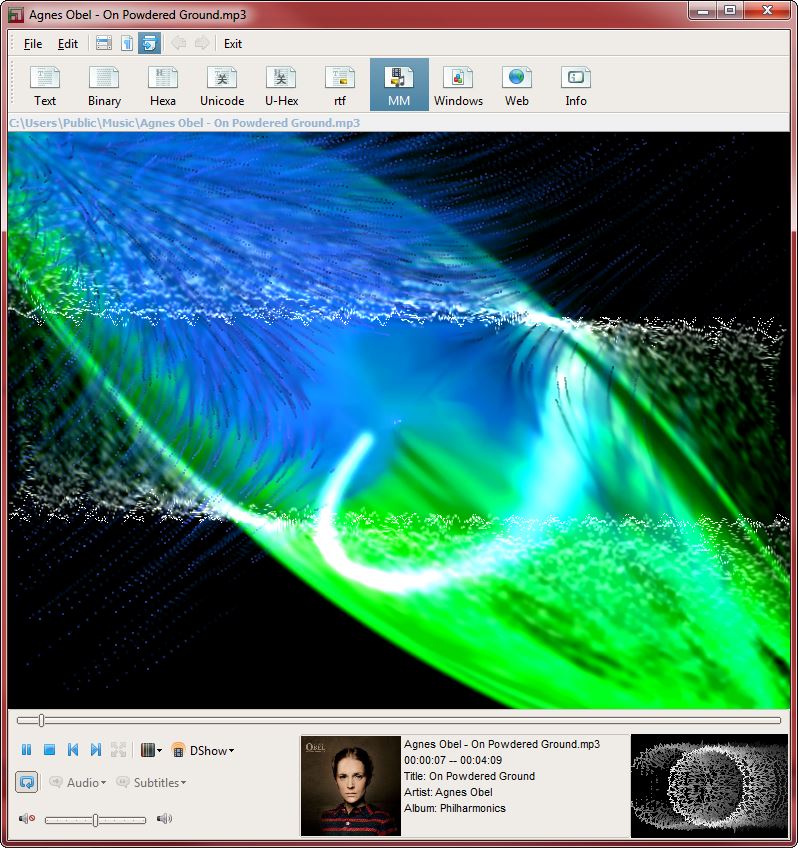Switch to Windows view mode
The height and width of the screenshot is (848, 798).
pyautogui.click(x=458, y=85)
